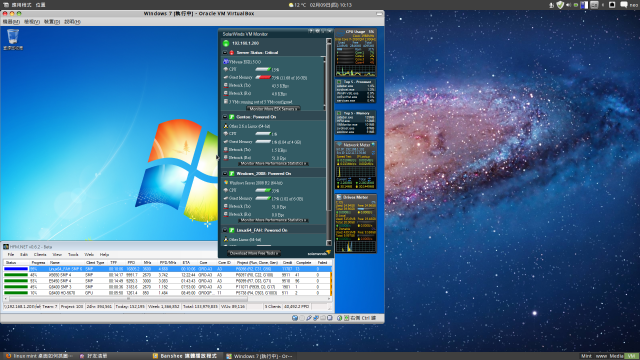Click the HFM.NET title bar app icon
This screenshot has height=360, width=640.
6,247
